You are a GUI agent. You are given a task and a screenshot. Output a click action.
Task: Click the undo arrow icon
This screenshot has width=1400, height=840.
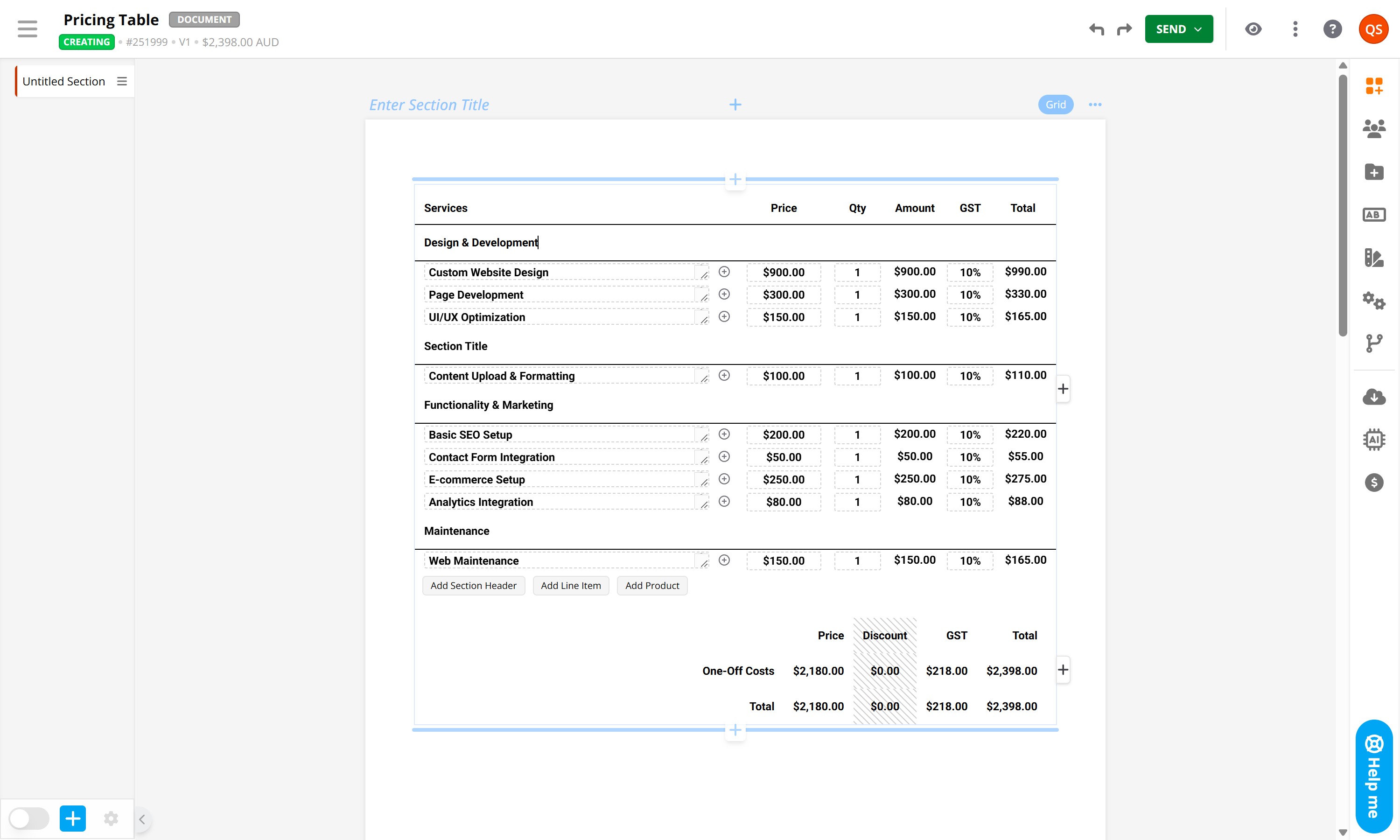point(1096,29)
